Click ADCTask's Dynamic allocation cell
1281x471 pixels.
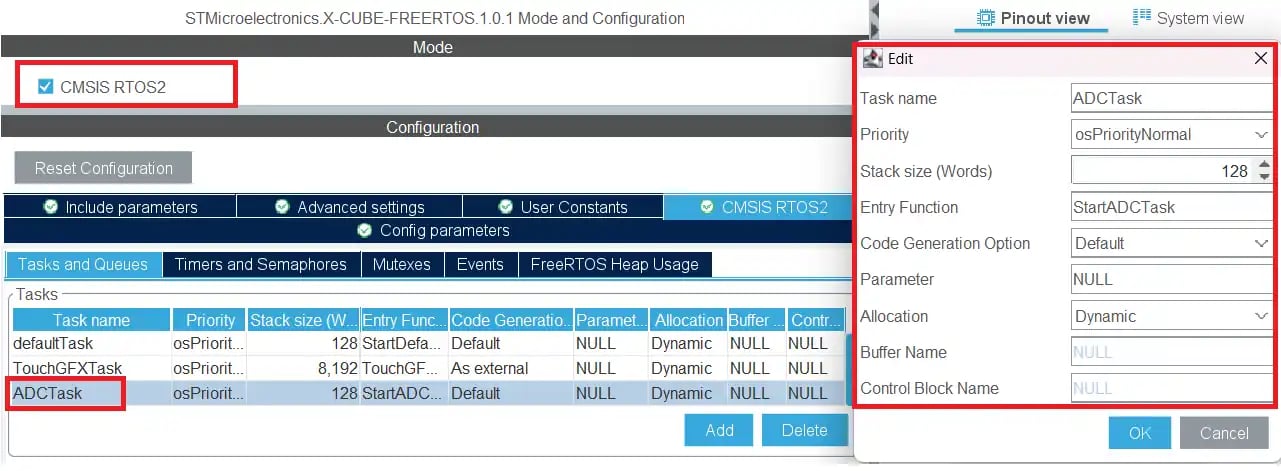[x=688, y=393]
